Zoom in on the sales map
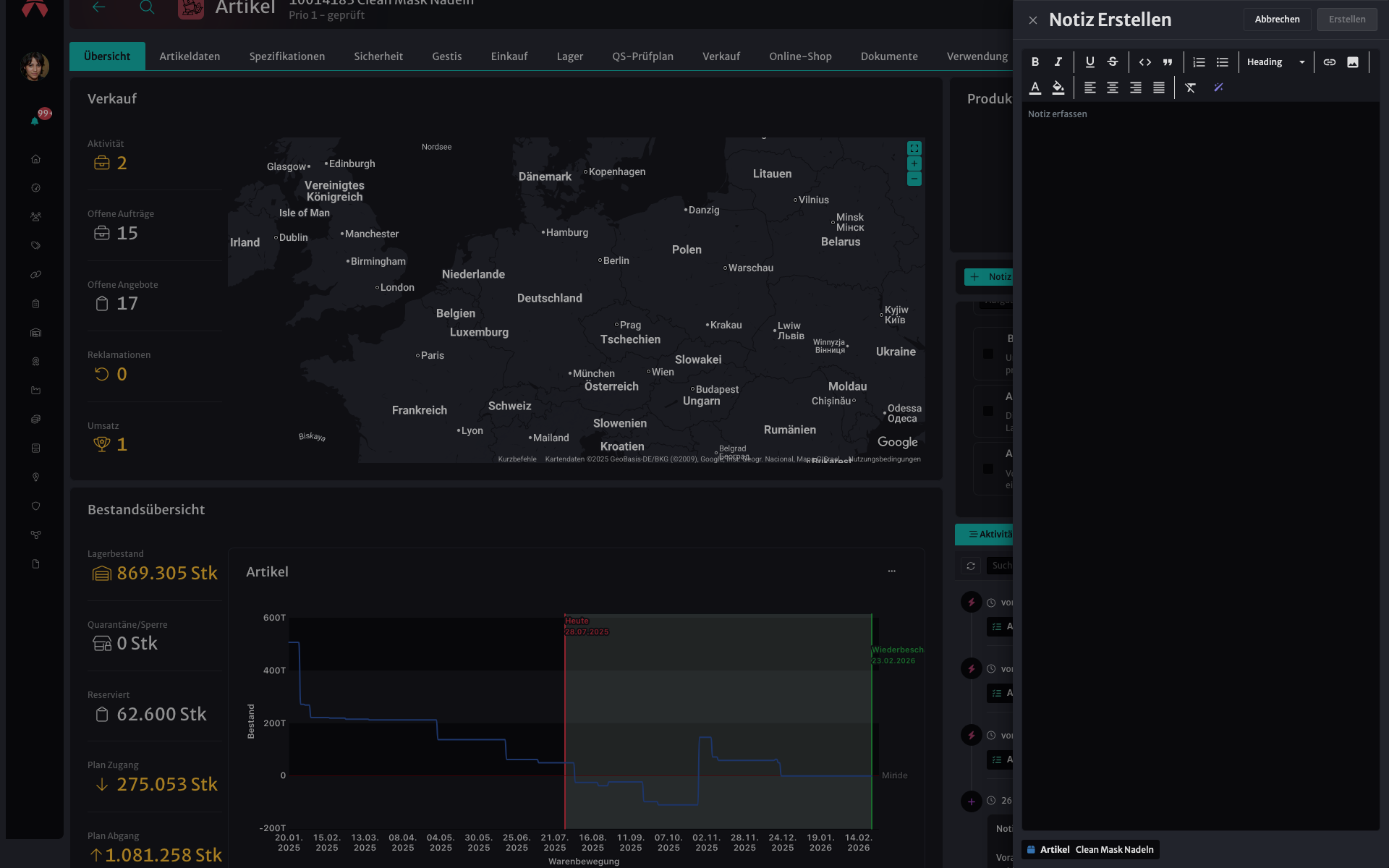 914,163
